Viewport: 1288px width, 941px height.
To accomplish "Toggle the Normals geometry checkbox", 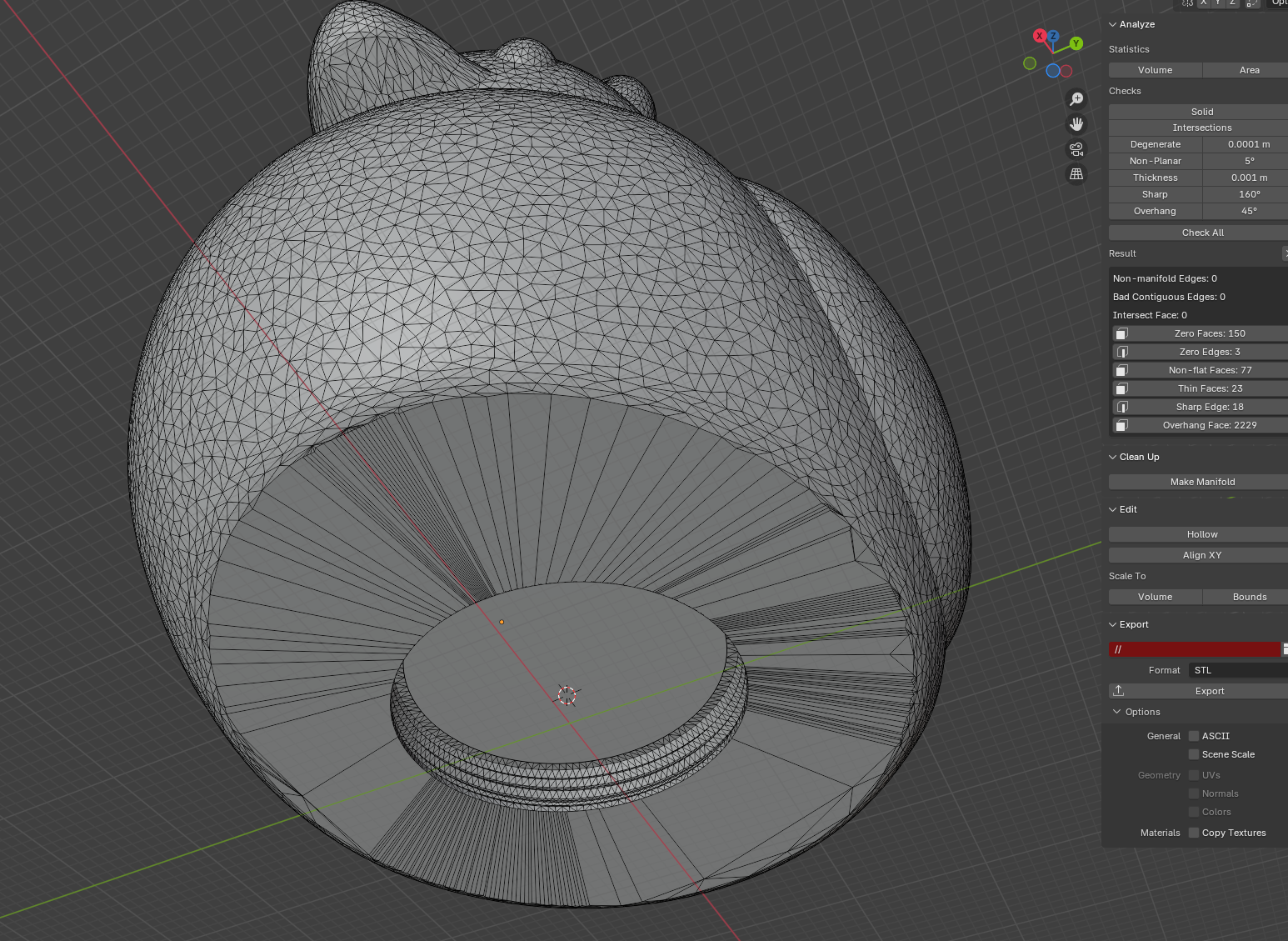I will tap(1194, 793).
